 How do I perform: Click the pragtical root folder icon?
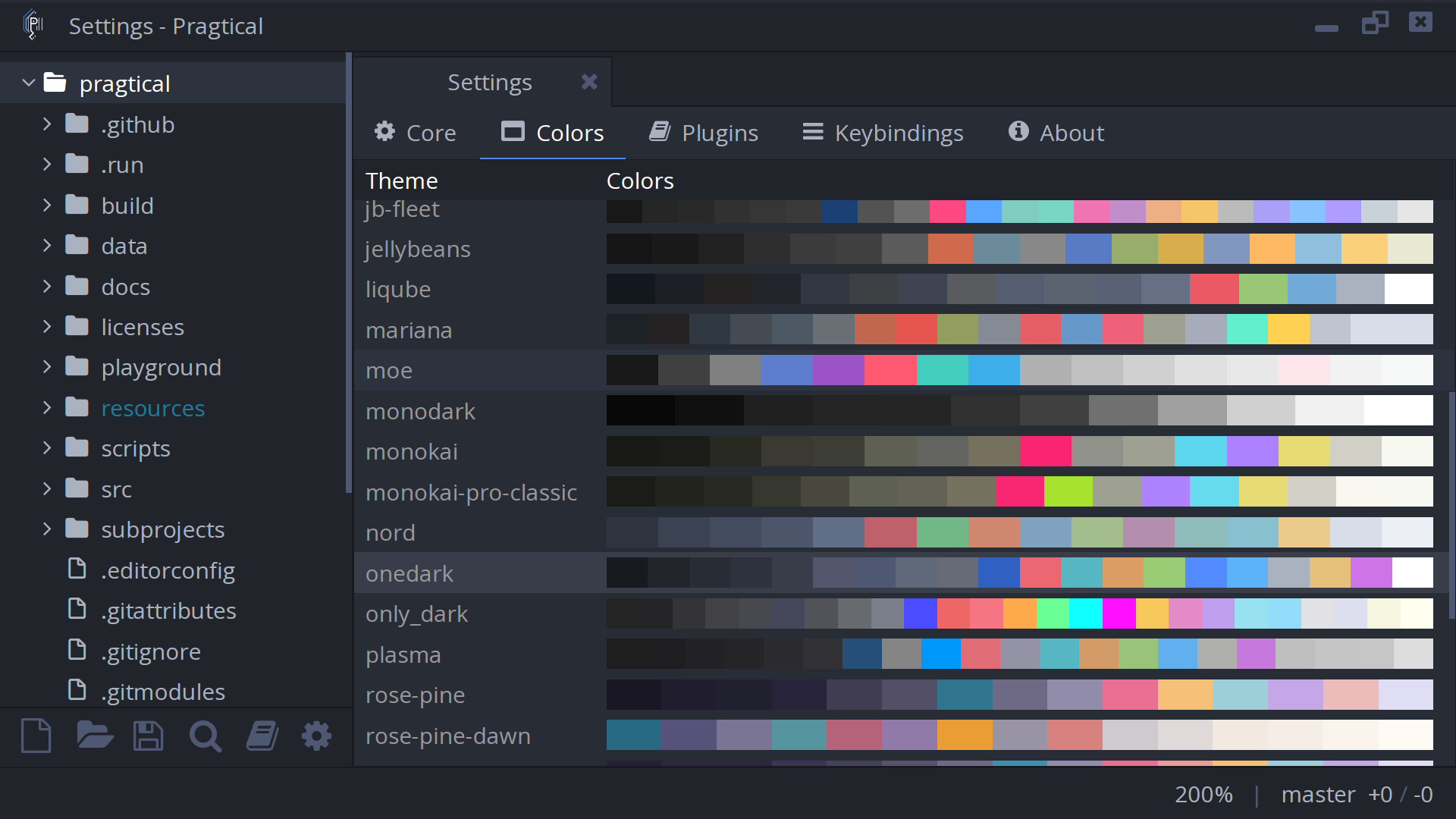point(55,82)
